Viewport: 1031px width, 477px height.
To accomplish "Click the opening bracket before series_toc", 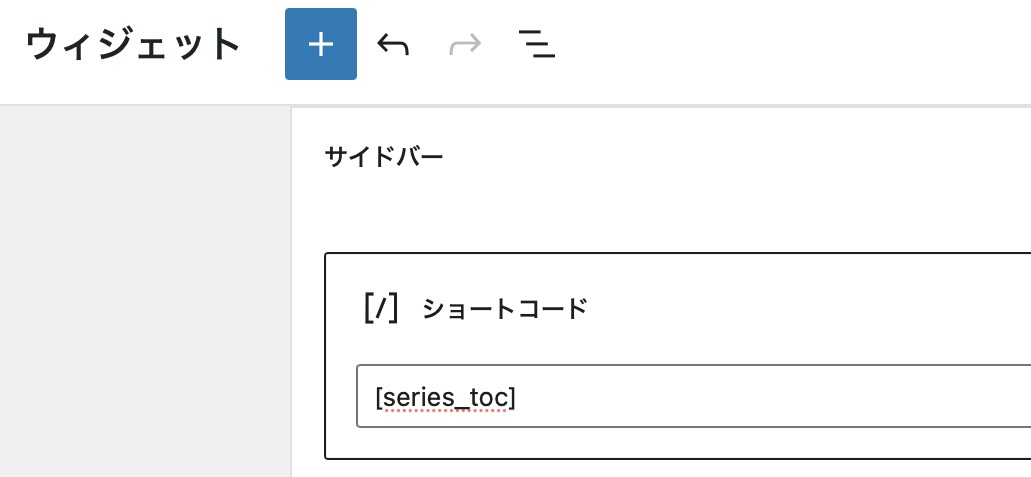I will 378,398.
